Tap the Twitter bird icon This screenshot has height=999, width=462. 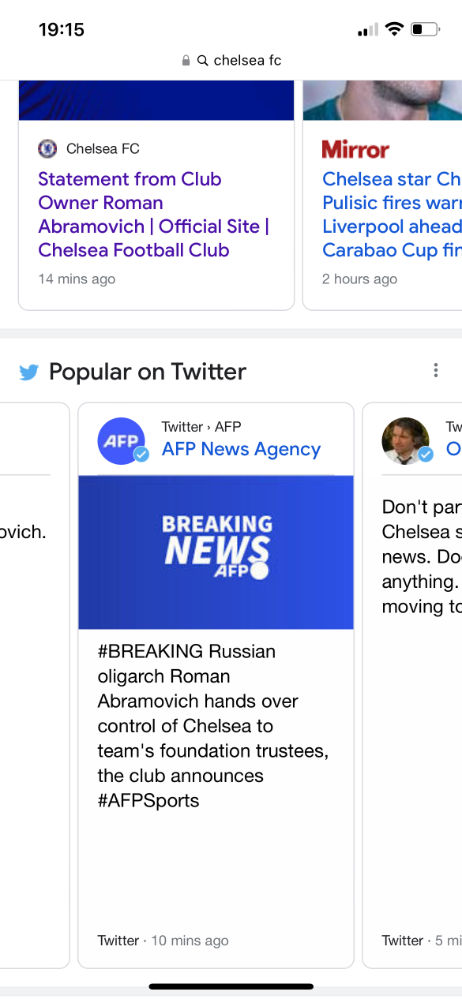point(29,372)
